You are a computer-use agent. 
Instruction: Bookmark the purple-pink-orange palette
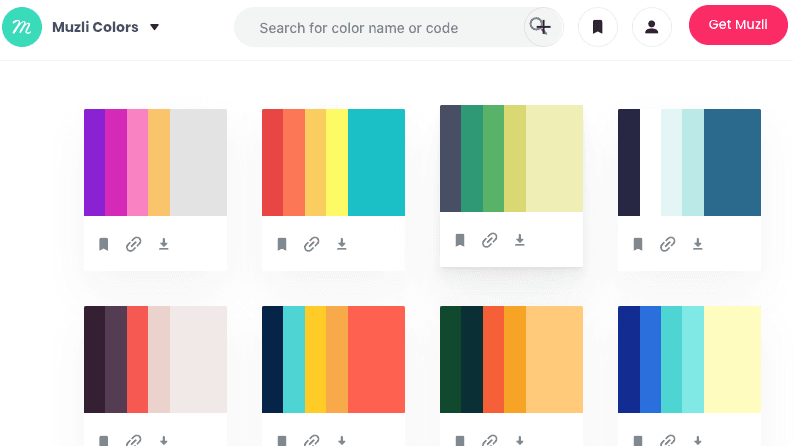click(x=104, y=244)
